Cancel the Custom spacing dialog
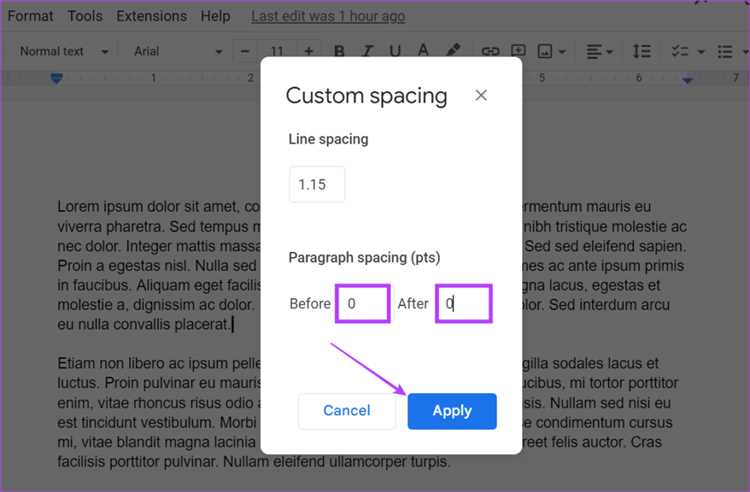Screen dimensions: 750x492 (347, 411)
